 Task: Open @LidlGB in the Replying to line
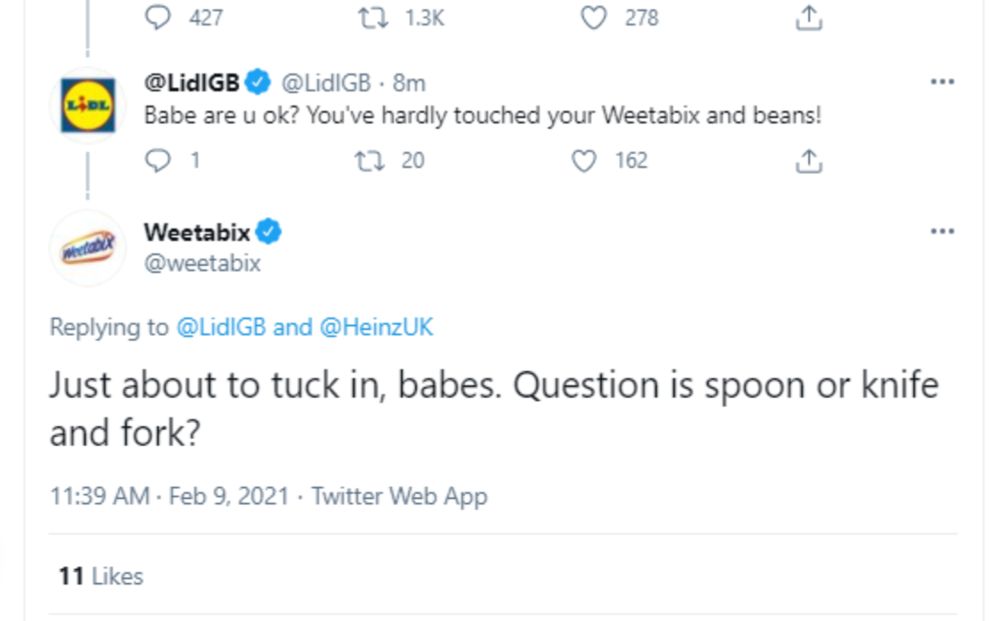[221, 327]
